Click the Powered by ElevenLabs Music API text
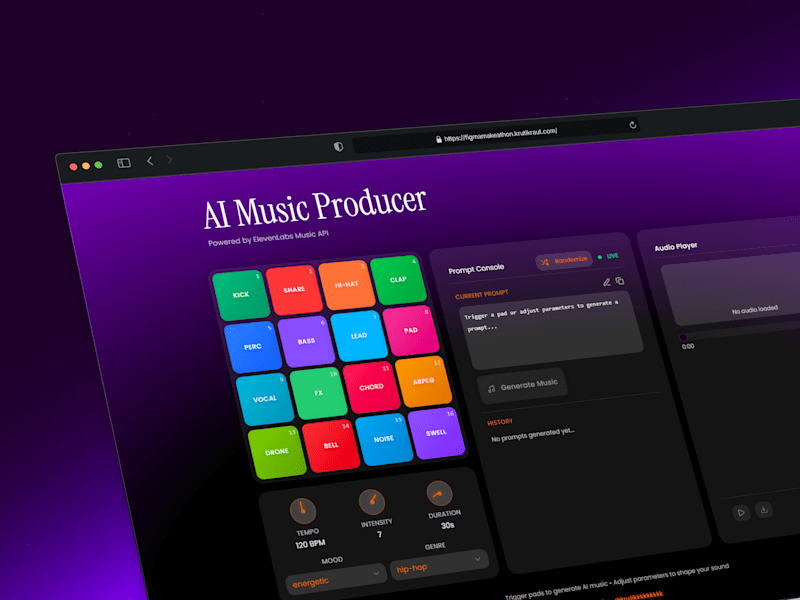Image resolution: width=800 pixels, height=600 pixels. pos(268,238)
